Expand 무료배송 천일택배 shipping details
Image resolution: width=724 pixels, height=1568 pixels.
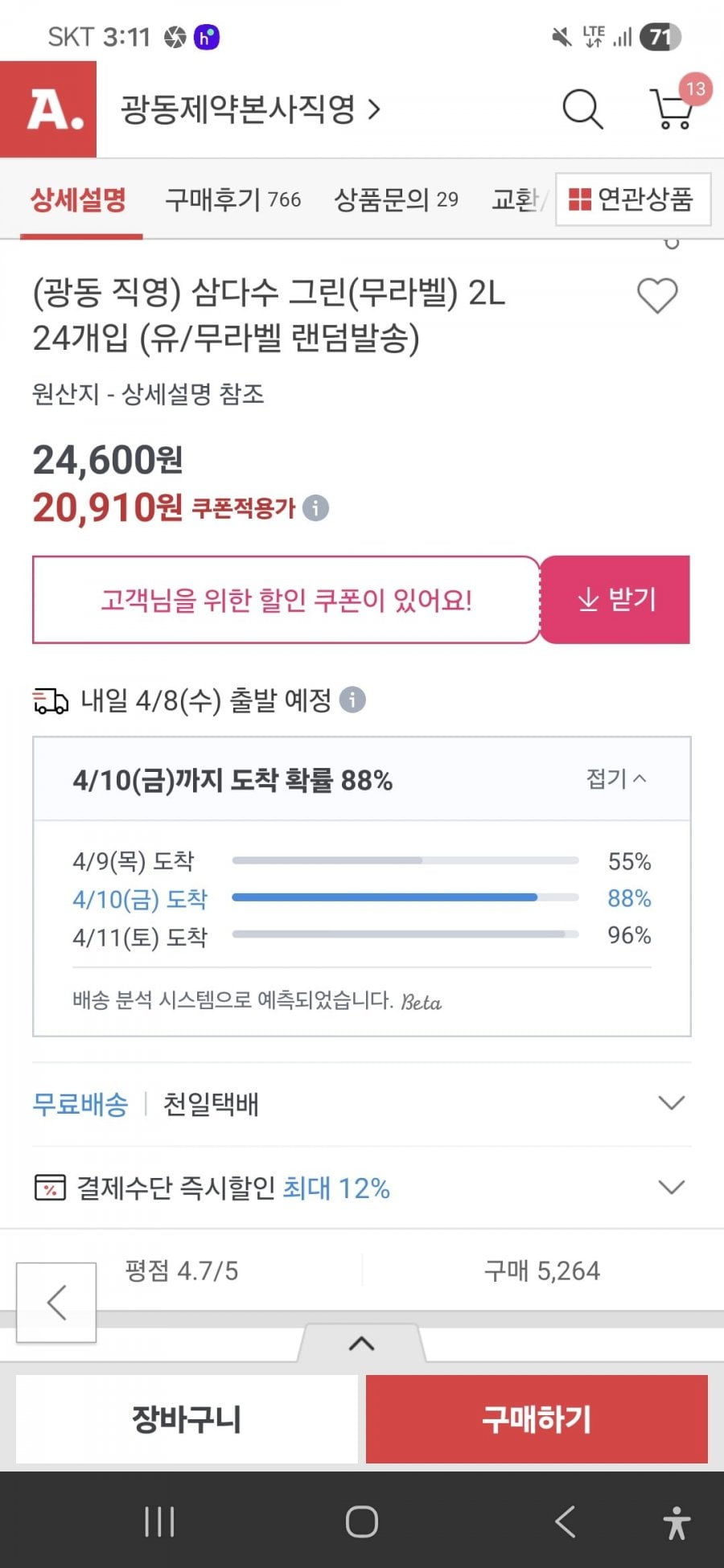(x=671, y=1102)
